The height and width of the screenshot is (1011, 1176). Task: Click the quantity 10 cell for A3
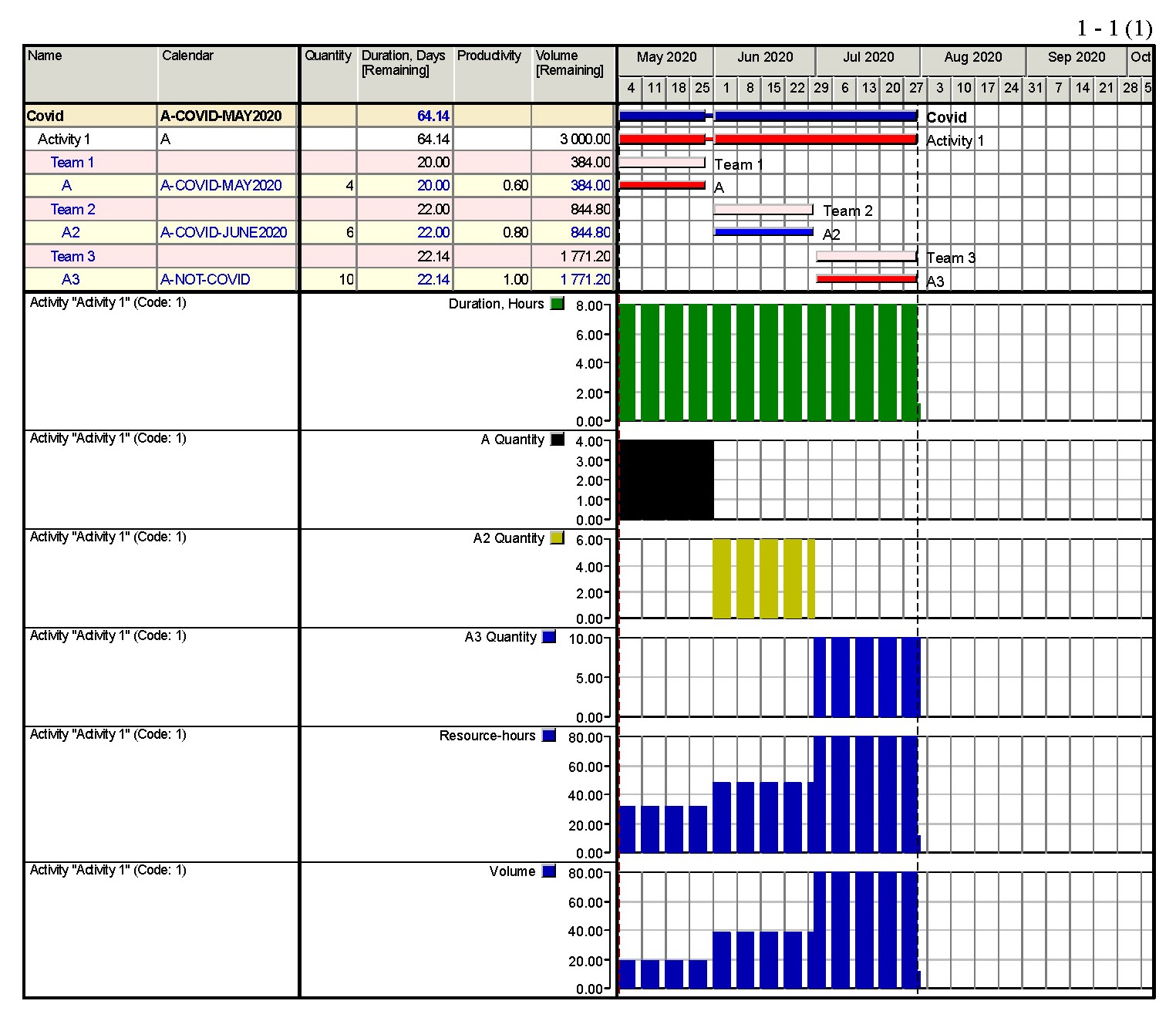click(x=329, y=280)
